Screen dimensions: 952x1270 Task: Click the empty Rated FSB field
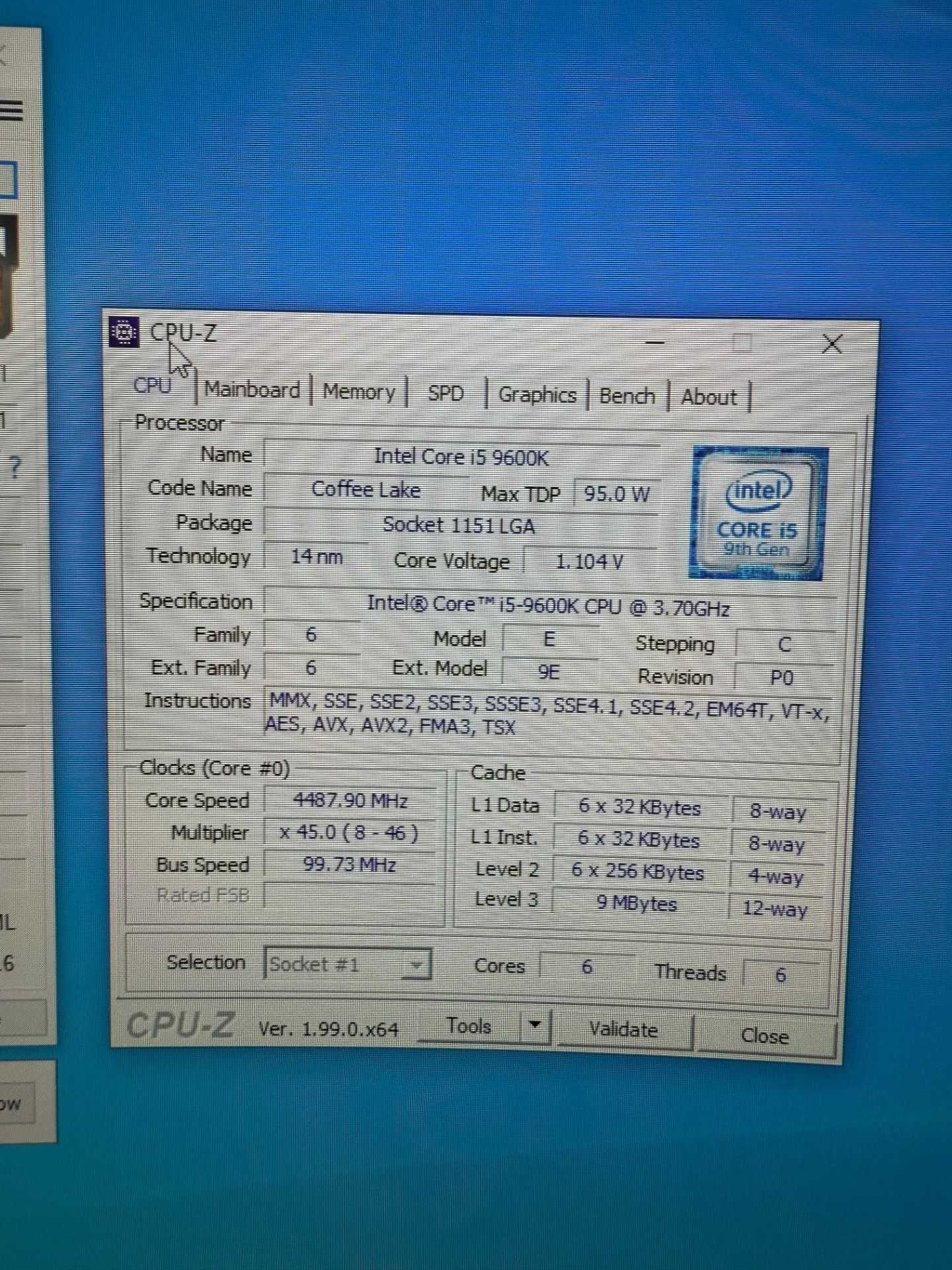[x=349, y=895]
